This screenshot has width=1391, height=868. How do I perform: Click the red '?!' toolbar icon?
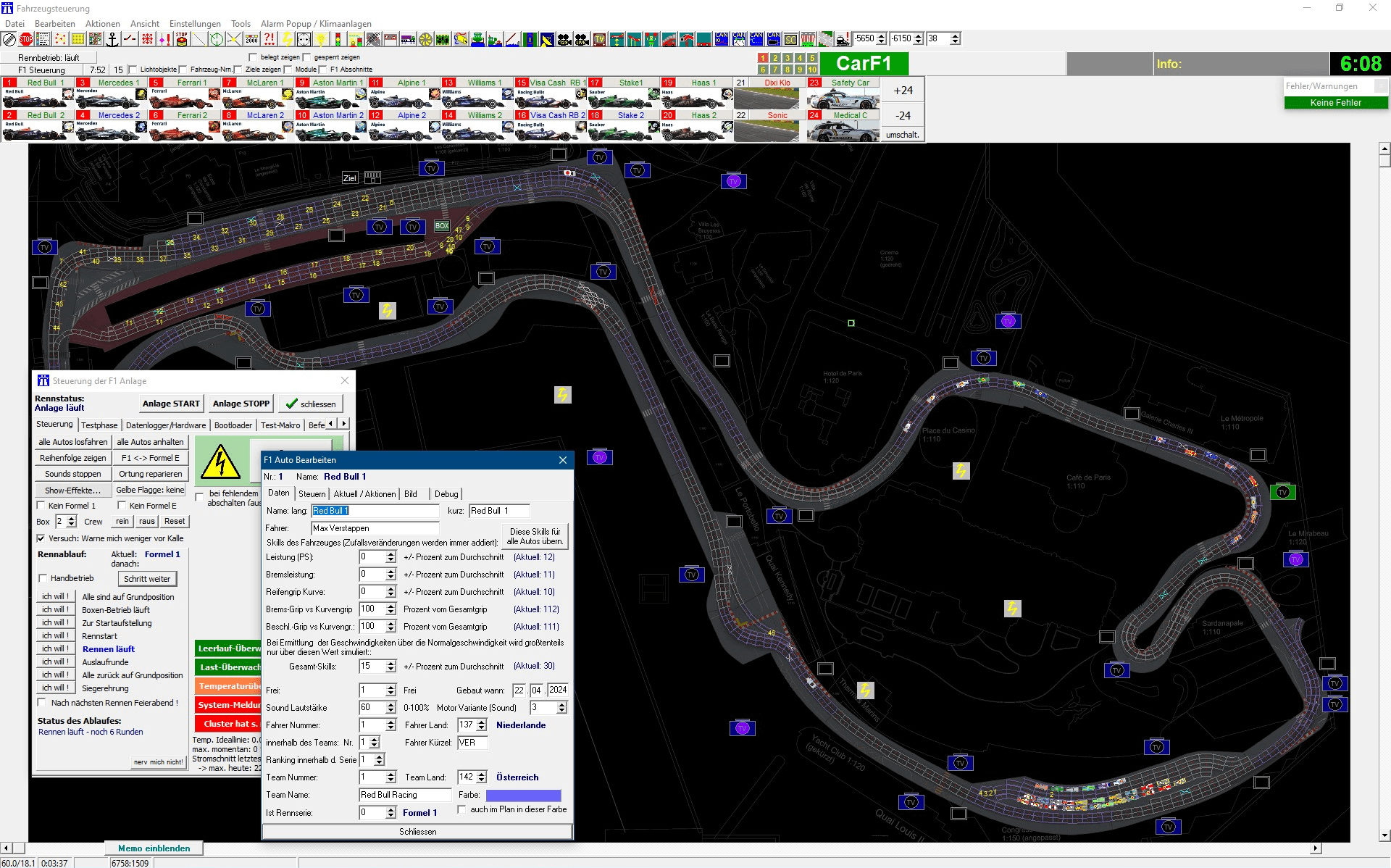pyautogui.click(x=270, y=39)
